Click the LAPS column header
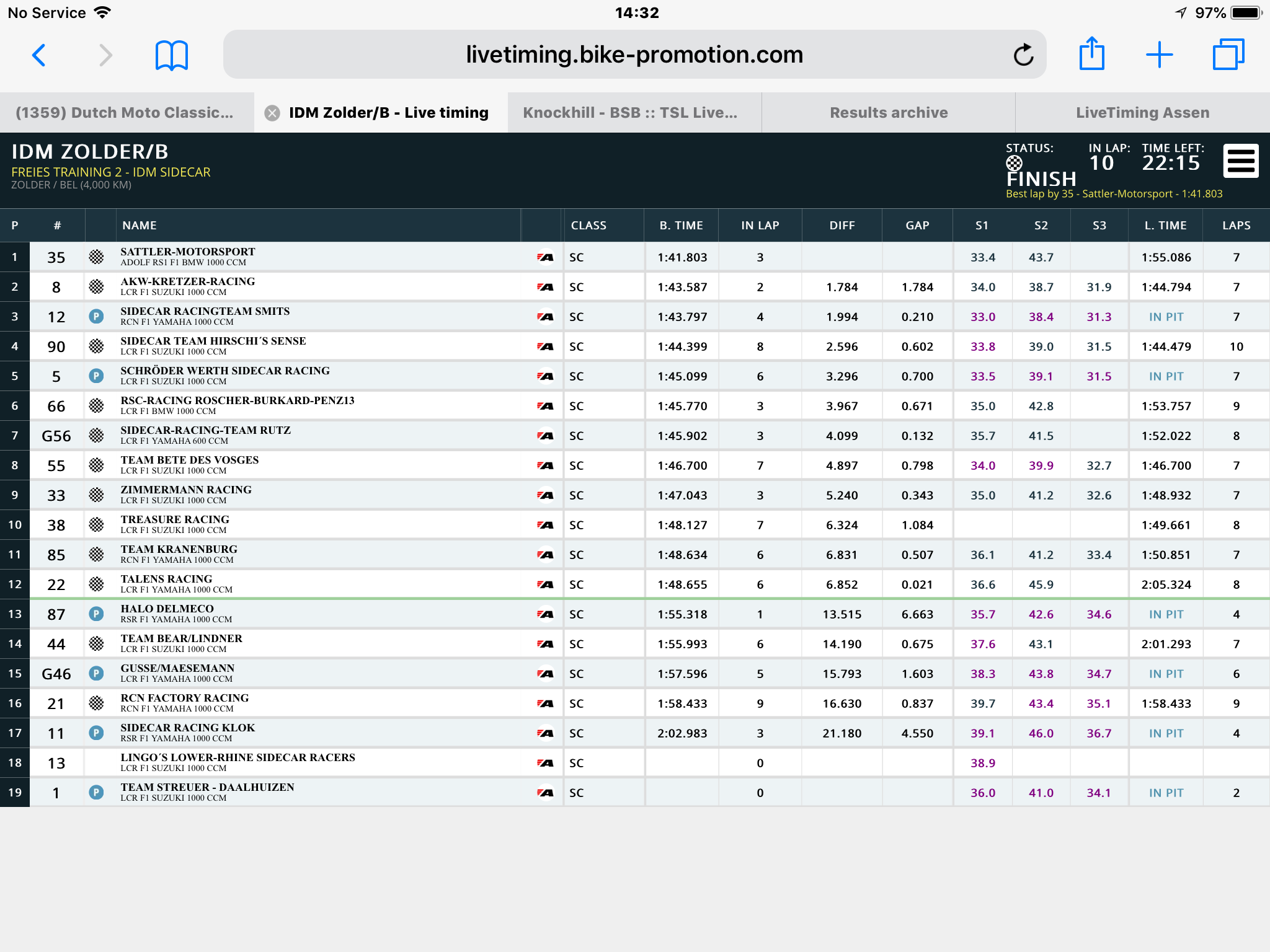 [x=1236, y=226]
